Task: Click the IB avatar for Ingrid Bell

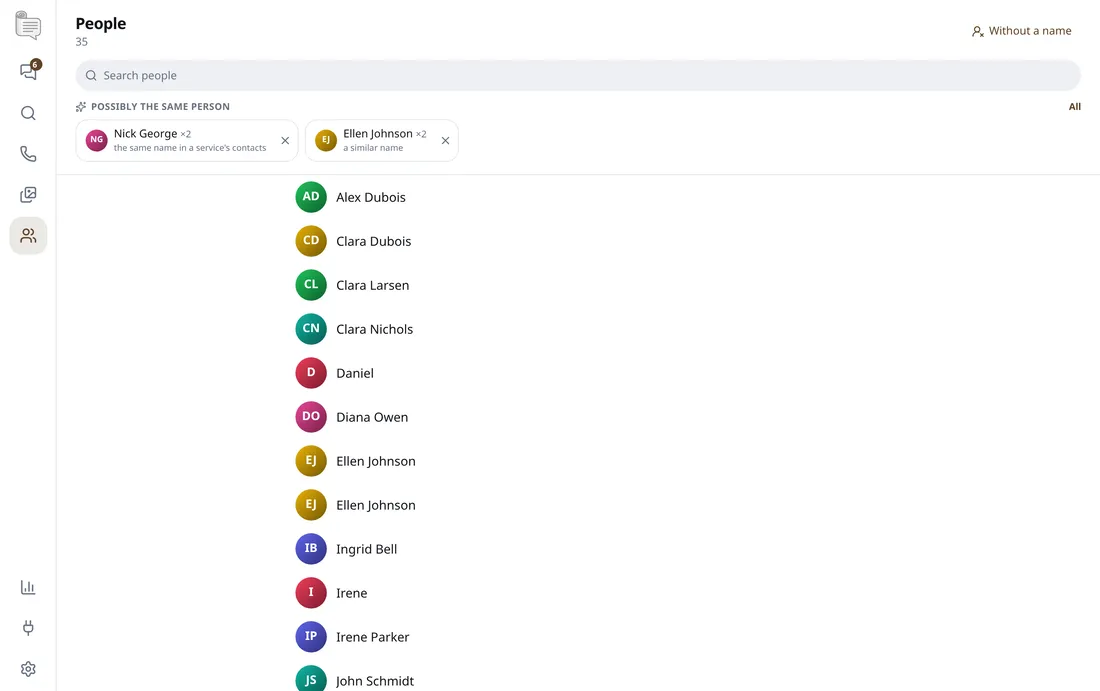Action: click(x=311, y=549)
